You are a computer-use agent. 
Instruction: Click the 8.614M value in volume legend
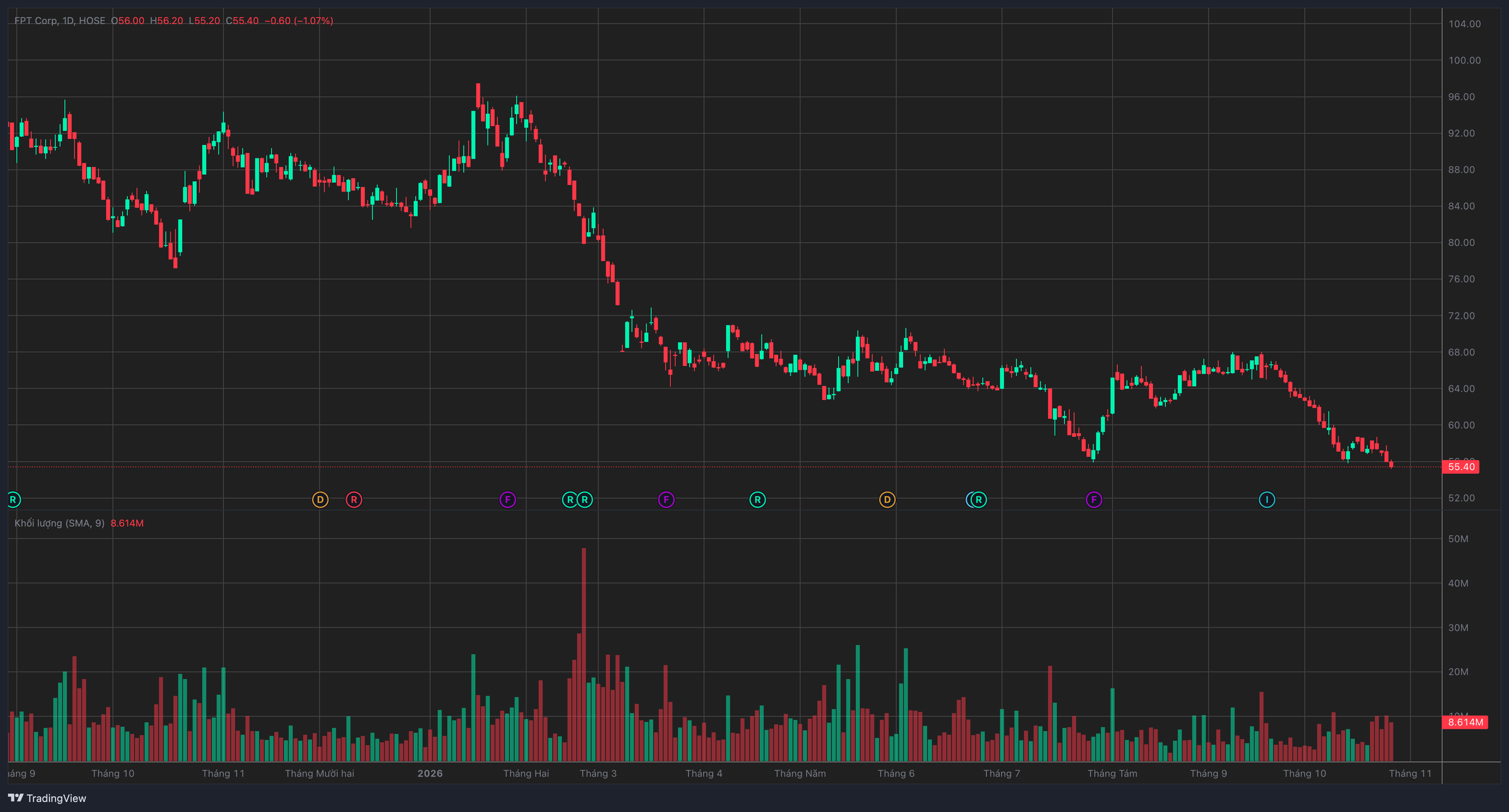click(127, 523)
